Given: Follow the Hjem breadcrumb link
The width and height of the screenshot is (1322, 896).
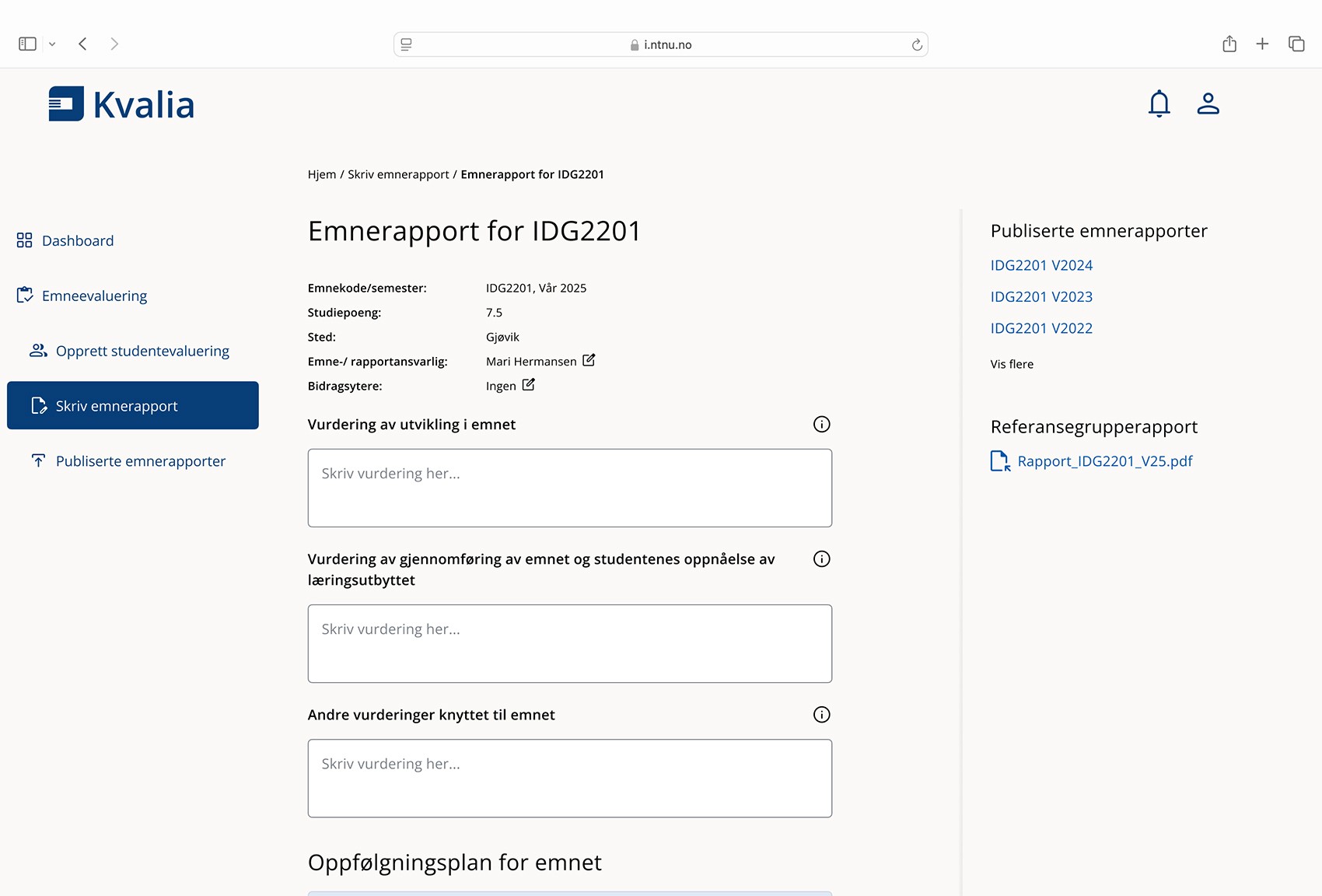Looking at the screenshot, I should coord(322,174).
